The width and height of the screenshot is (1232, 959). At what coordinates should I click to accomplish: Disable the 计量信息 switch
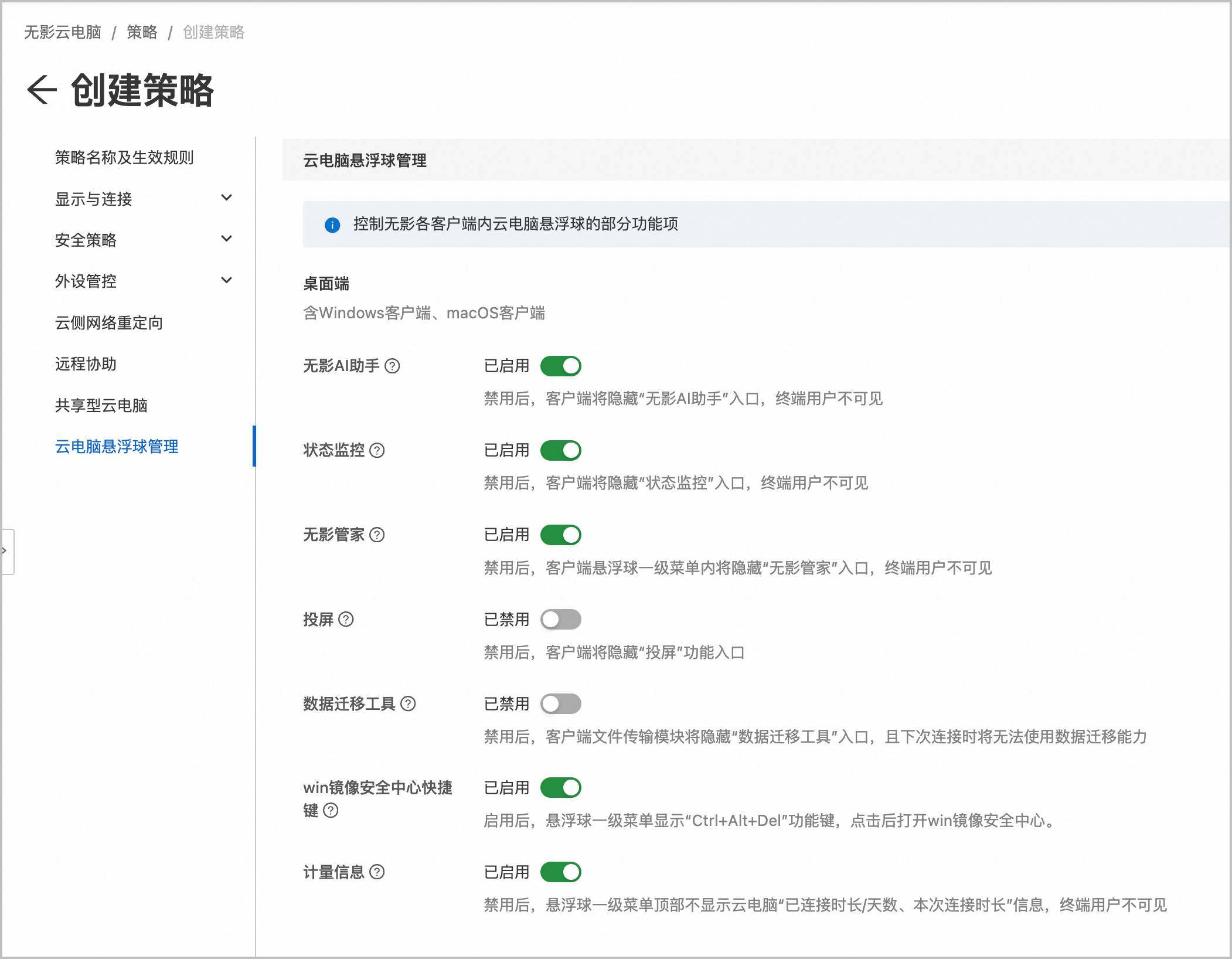click(x=561, y=872)
